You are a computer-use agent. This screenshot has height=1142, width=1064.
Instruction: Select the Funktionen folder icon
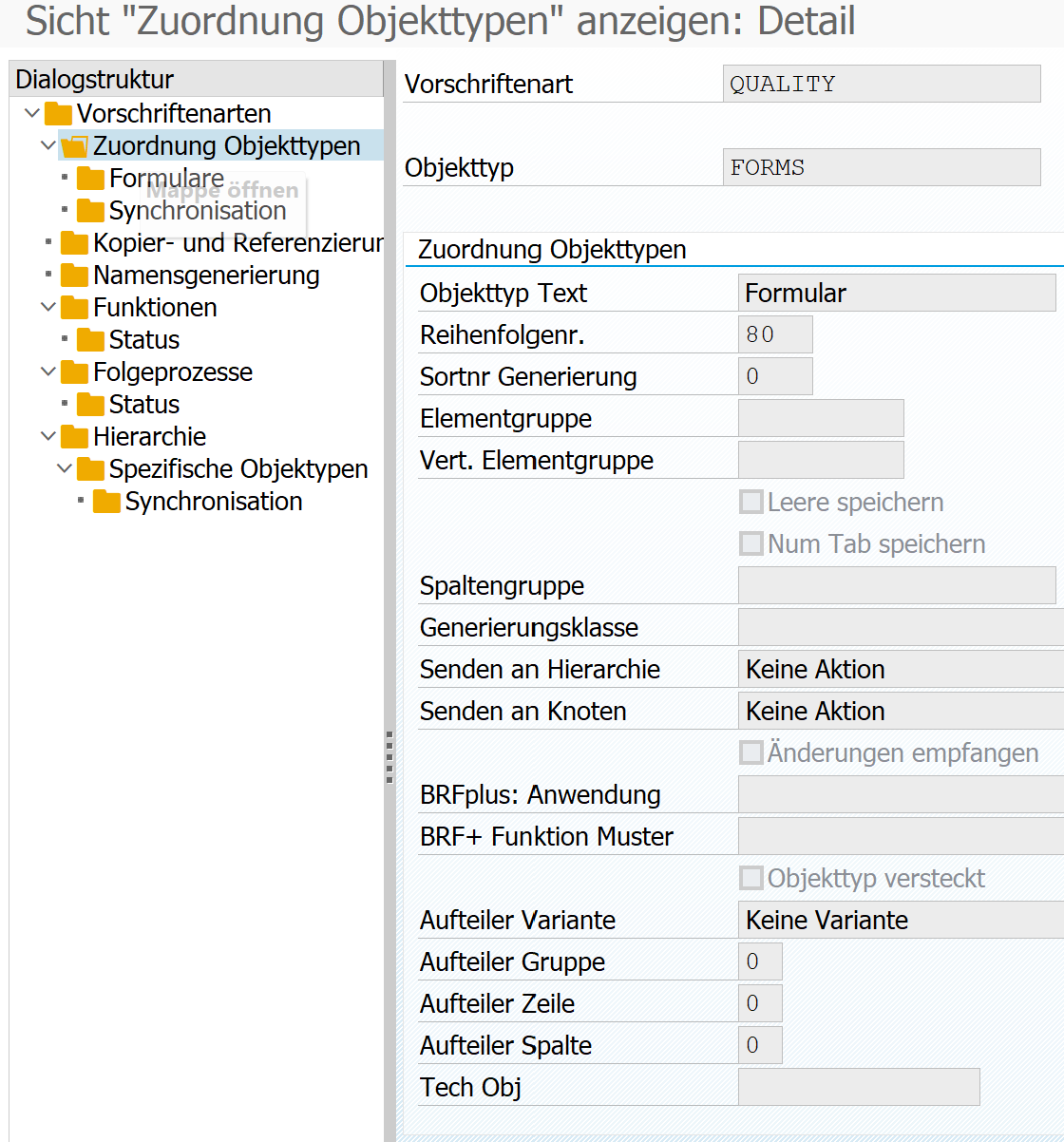[x=74, y=308]
